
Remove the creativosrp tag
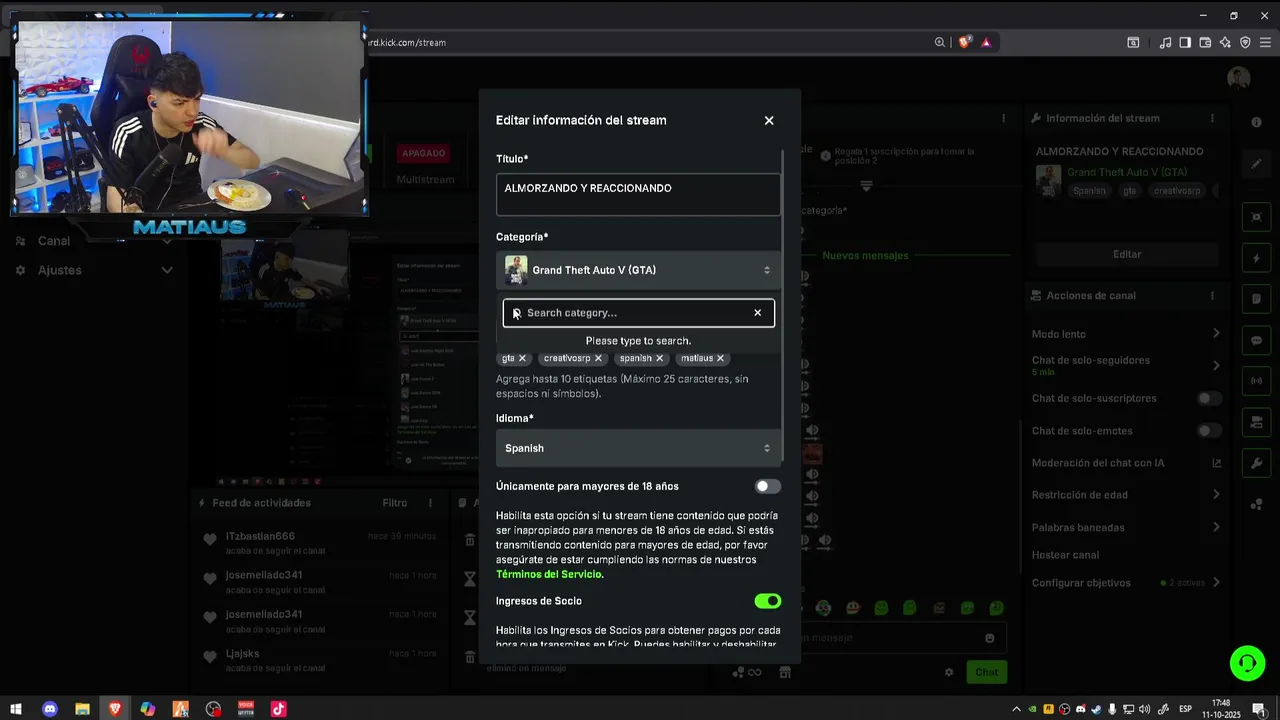[x=599, y=358]
